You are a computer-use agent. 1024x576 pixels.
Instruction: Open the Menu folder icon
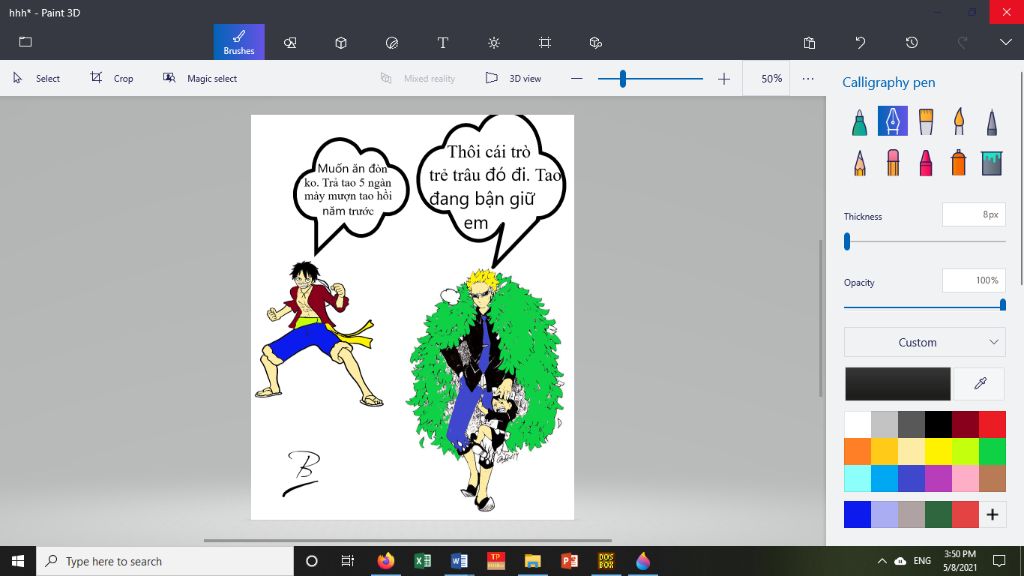[25, 42]
